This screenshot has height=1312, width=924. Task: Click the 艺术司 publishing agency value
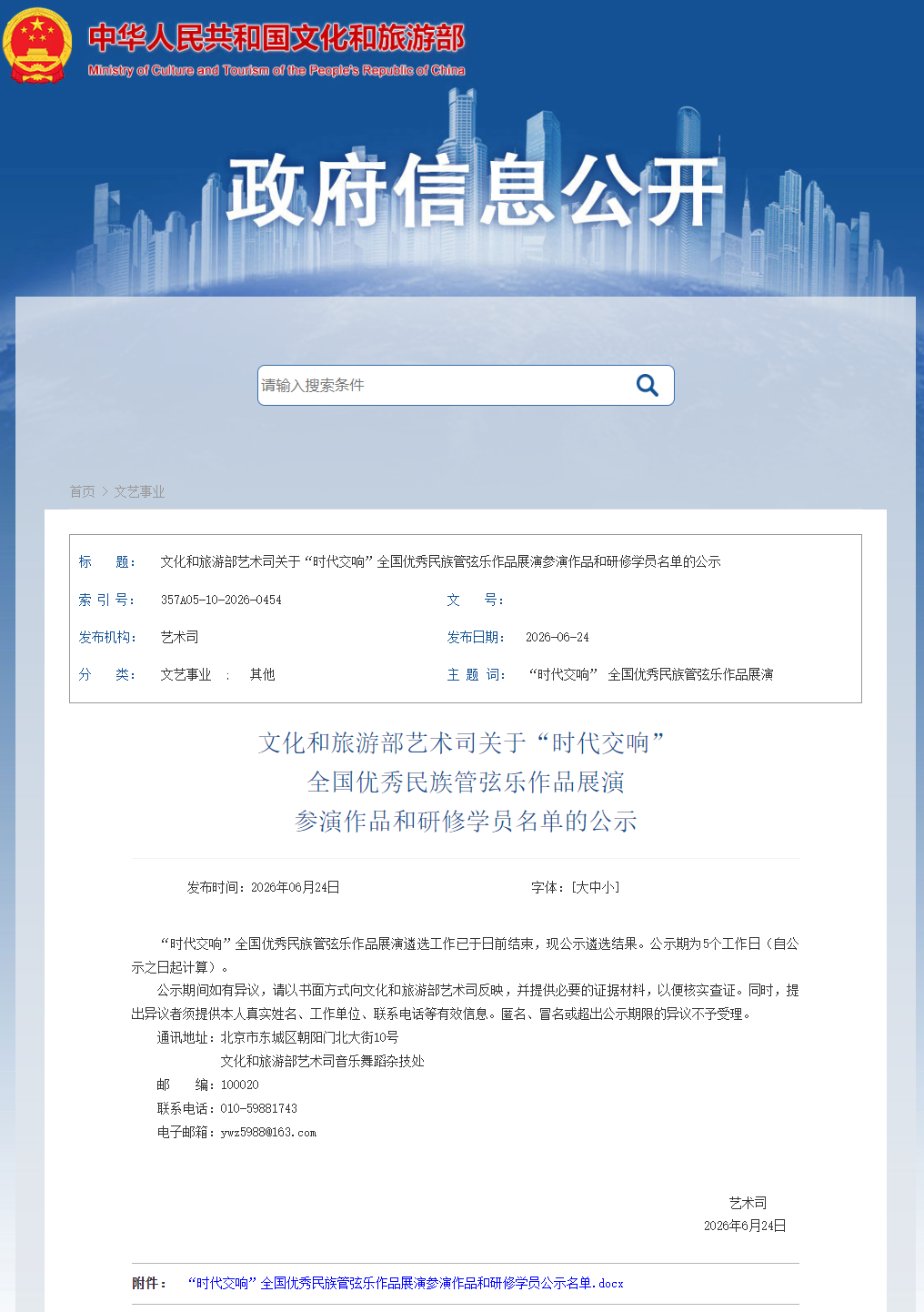pyautogui.click(x=179, y=637)
